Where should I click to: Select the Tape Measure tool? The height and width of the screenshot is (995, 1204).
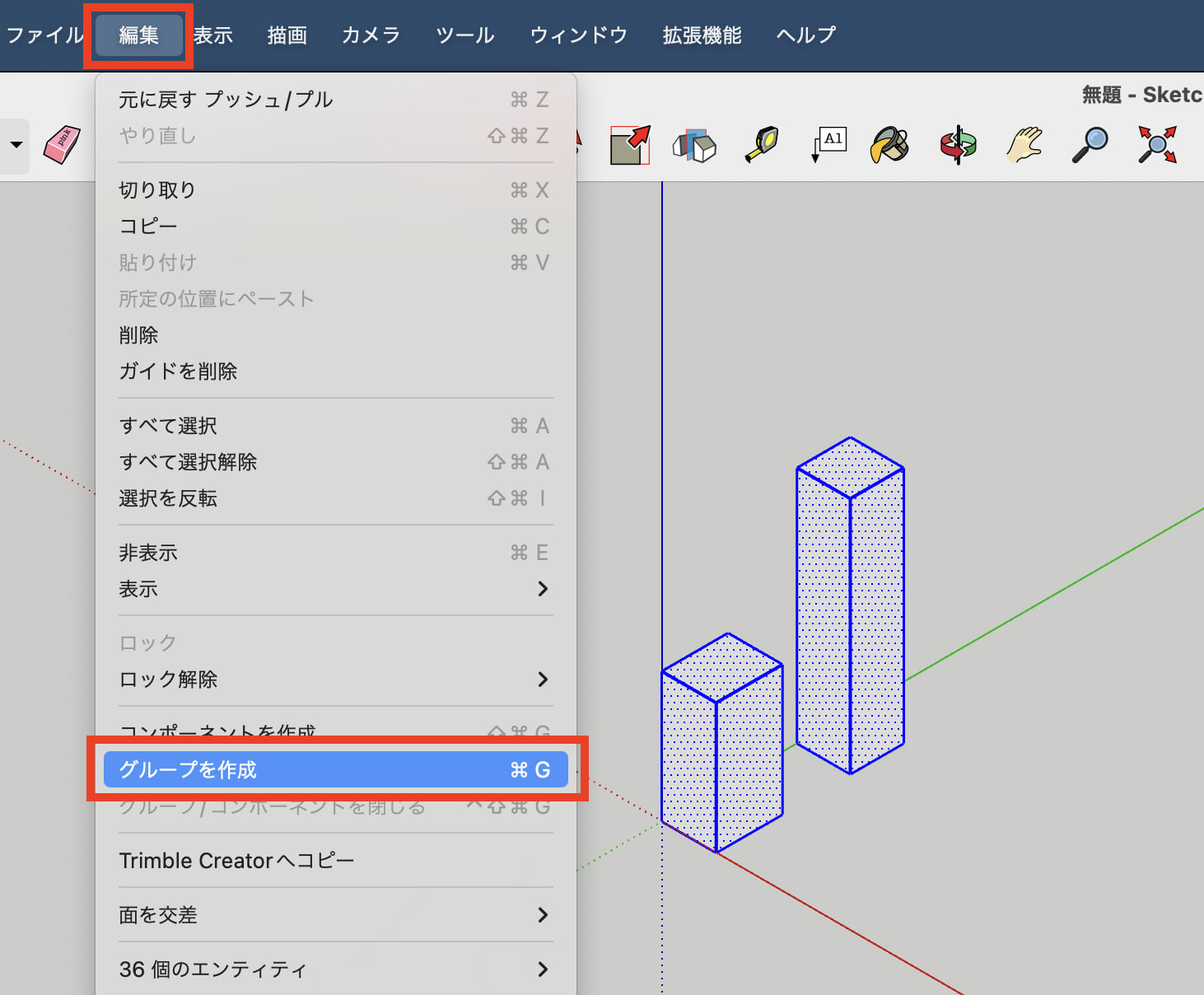click(x=761, y=144)
